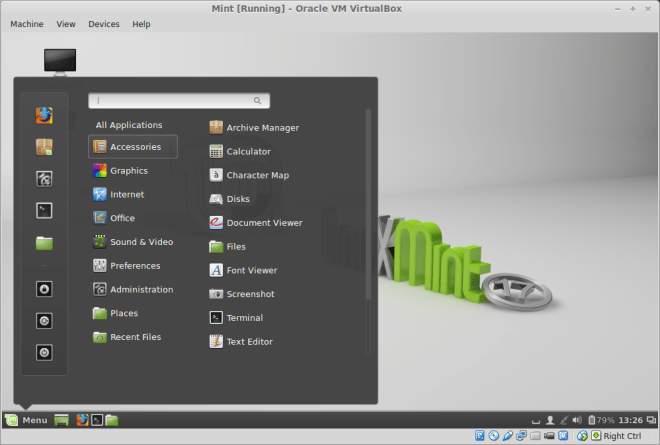Click network connection icon in panel tray

coord(564,420)
